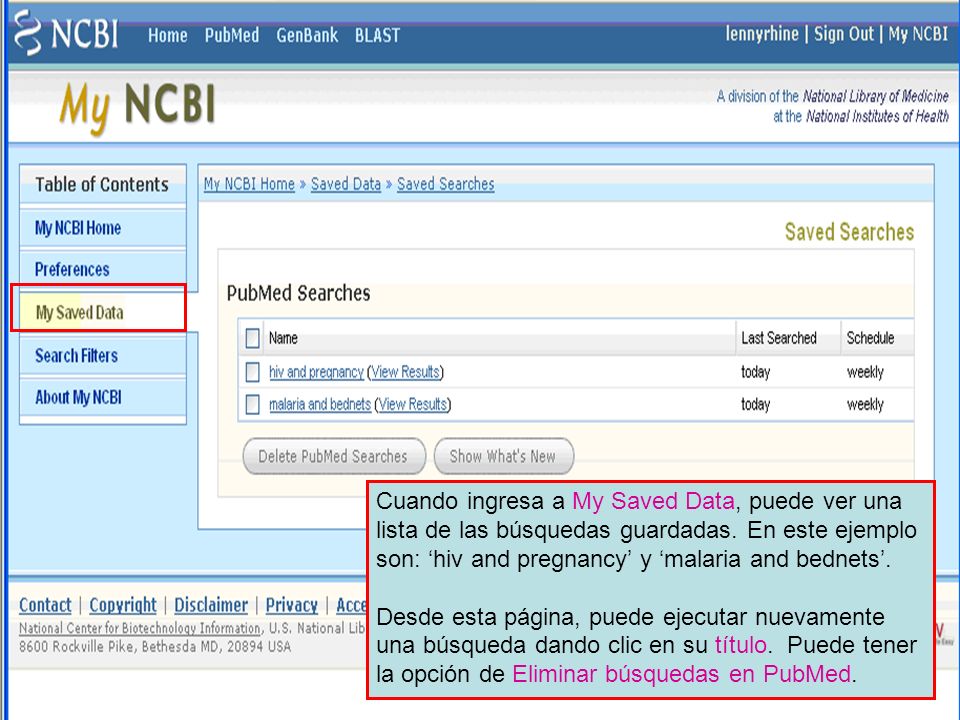Viewport: 960px width, 720px height.
Task: Sign Out of My NCBI
Action: pyautogui.click(x=844, y=34)
